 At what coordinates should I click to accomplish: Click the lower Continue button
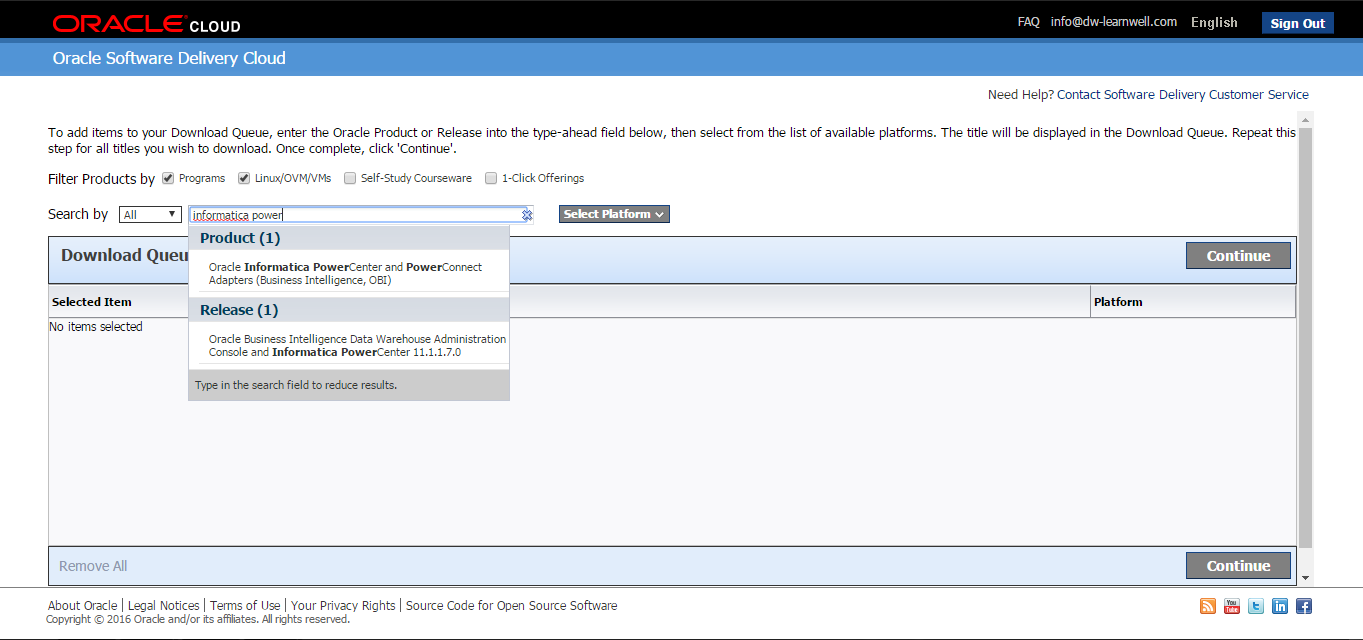coord(1238,566)
